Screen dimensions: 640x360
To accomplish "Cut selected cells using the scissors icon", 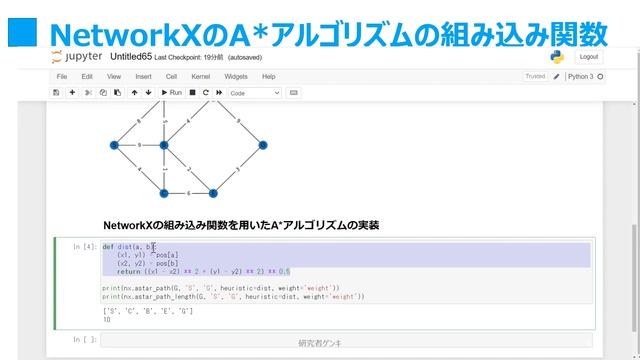I will [x=88, y=93].
